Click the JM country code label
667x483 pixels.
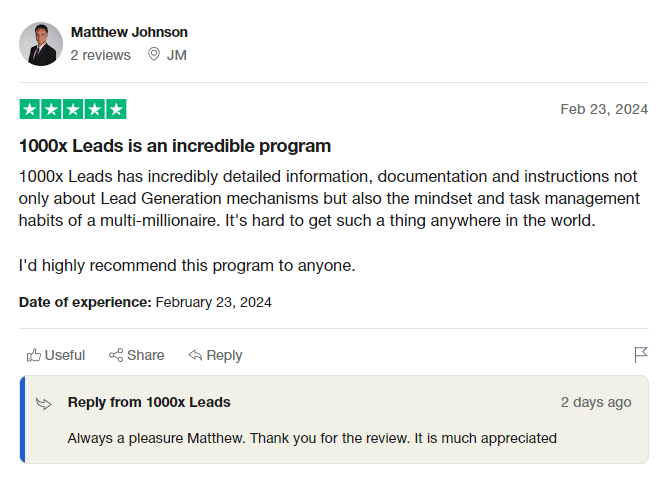tap(176, 55)
